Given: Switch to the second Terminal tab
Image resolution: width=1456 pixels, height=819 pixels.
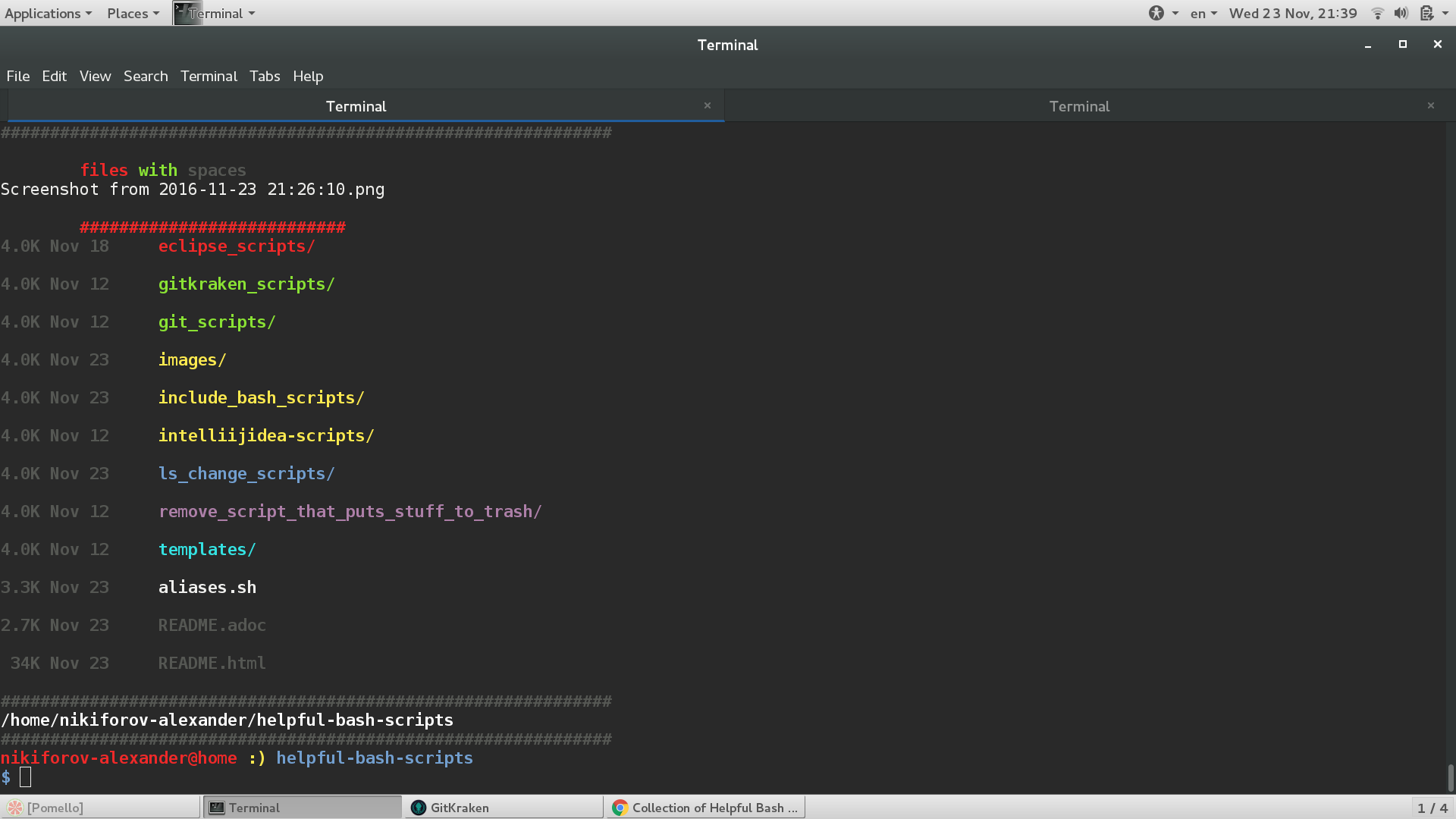Looking at the screenshot, I should [1078, 106].
